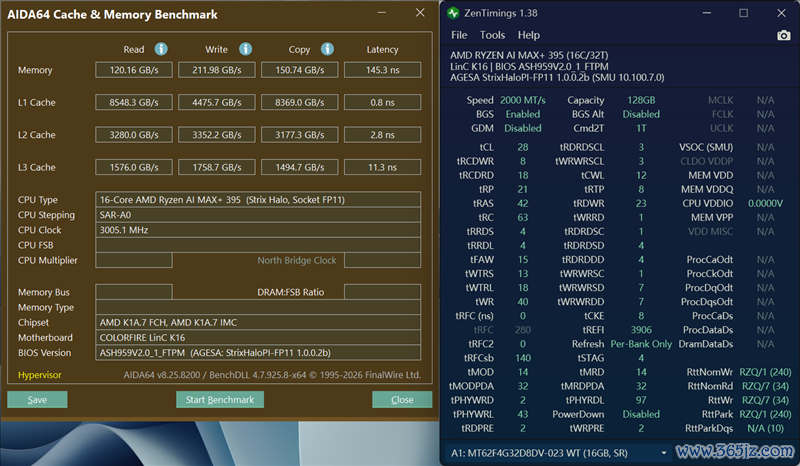
Task: Click the L1 Cache Write value 4475.7 GB/s
Action: coord(217,102)
